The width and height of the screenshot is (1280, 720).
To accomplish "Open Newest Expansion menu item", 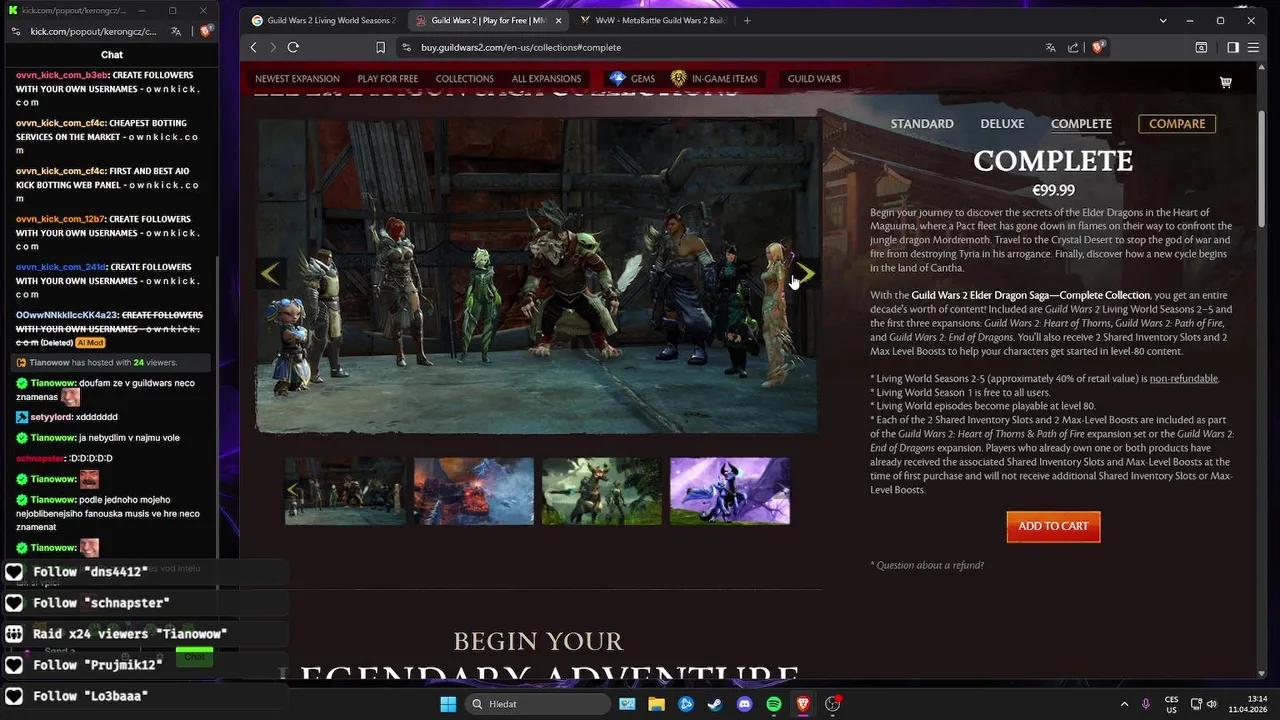I will click(297, 79).
